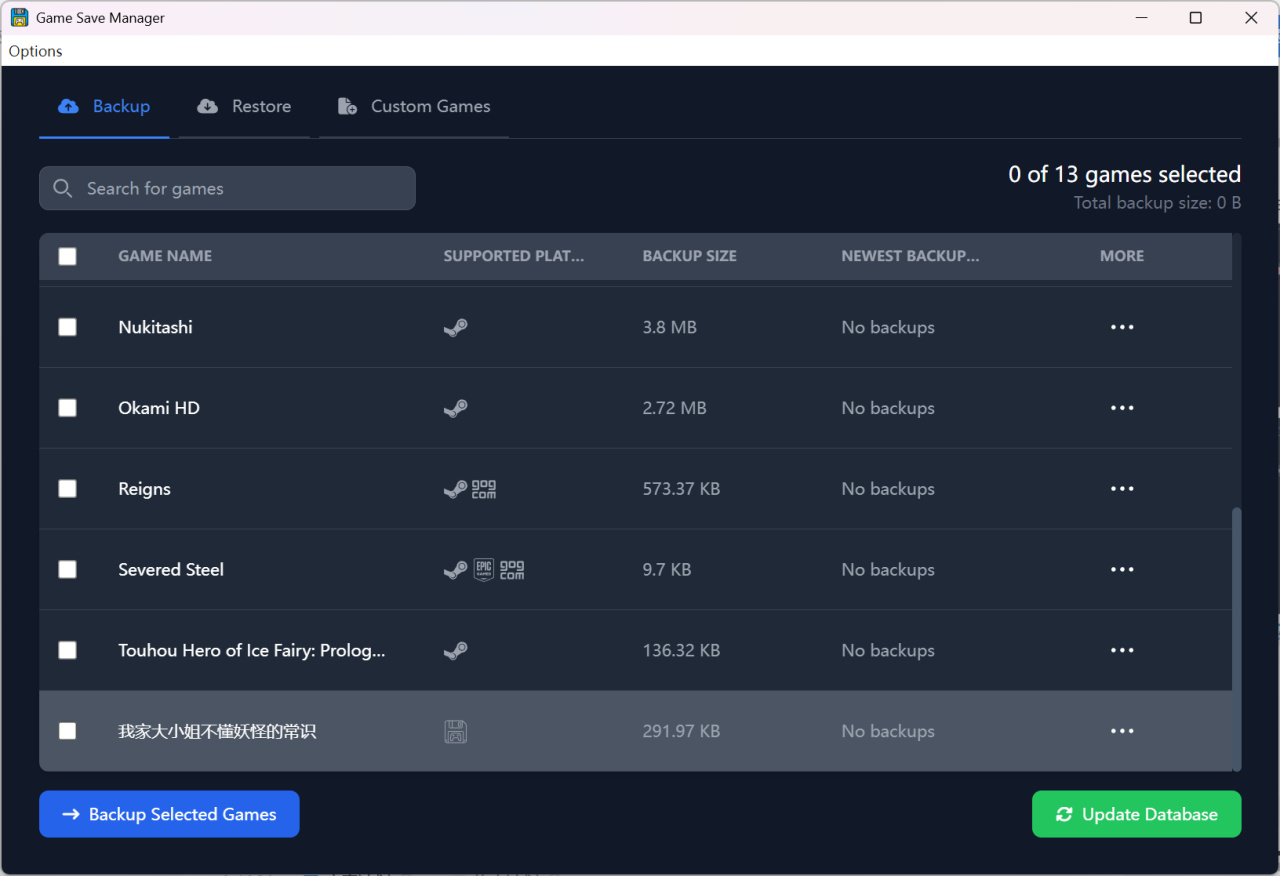Toggle the select-all games checkbox
Viewport: 1280px width, 876px height.
67,256
